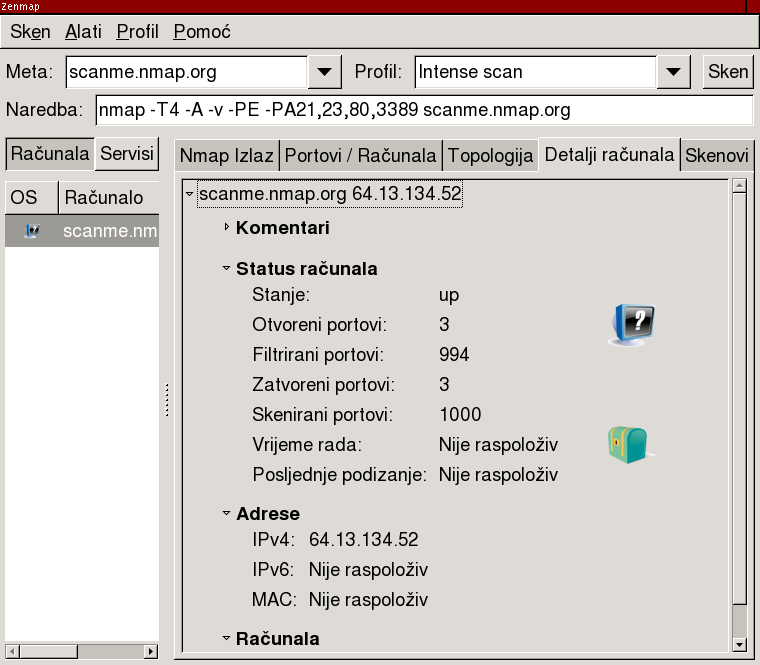Collapse the Status računala section
The width and height of the screenshot is (760, 665).
(x=227, y=269)
